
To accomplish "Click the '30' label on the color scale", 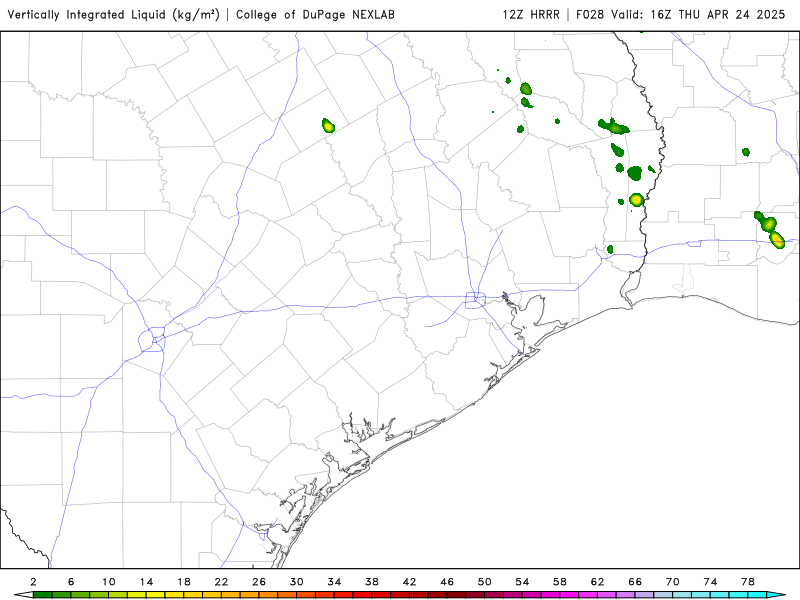I will [x=297, y=582].
